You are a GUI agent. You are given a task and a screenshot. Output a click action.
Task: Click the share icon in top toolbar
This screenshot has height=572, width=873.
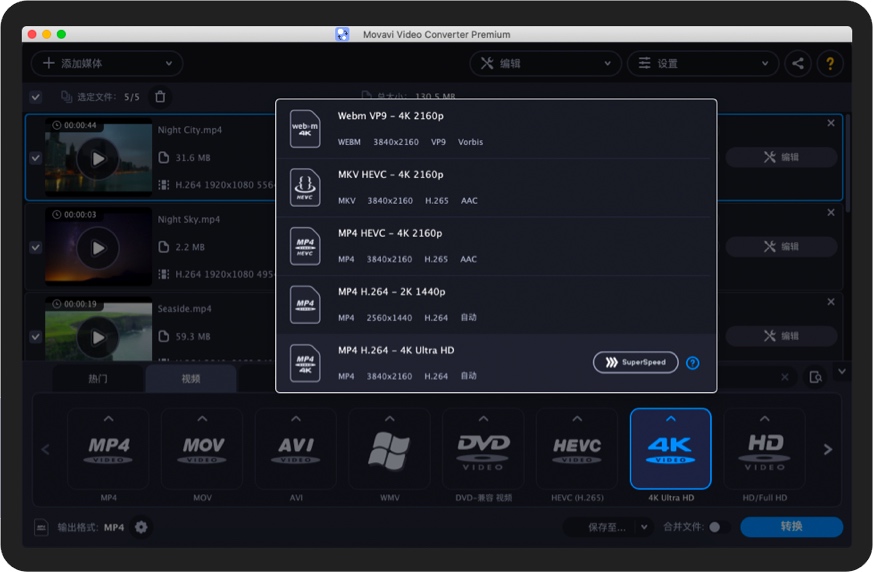[798, 63]
